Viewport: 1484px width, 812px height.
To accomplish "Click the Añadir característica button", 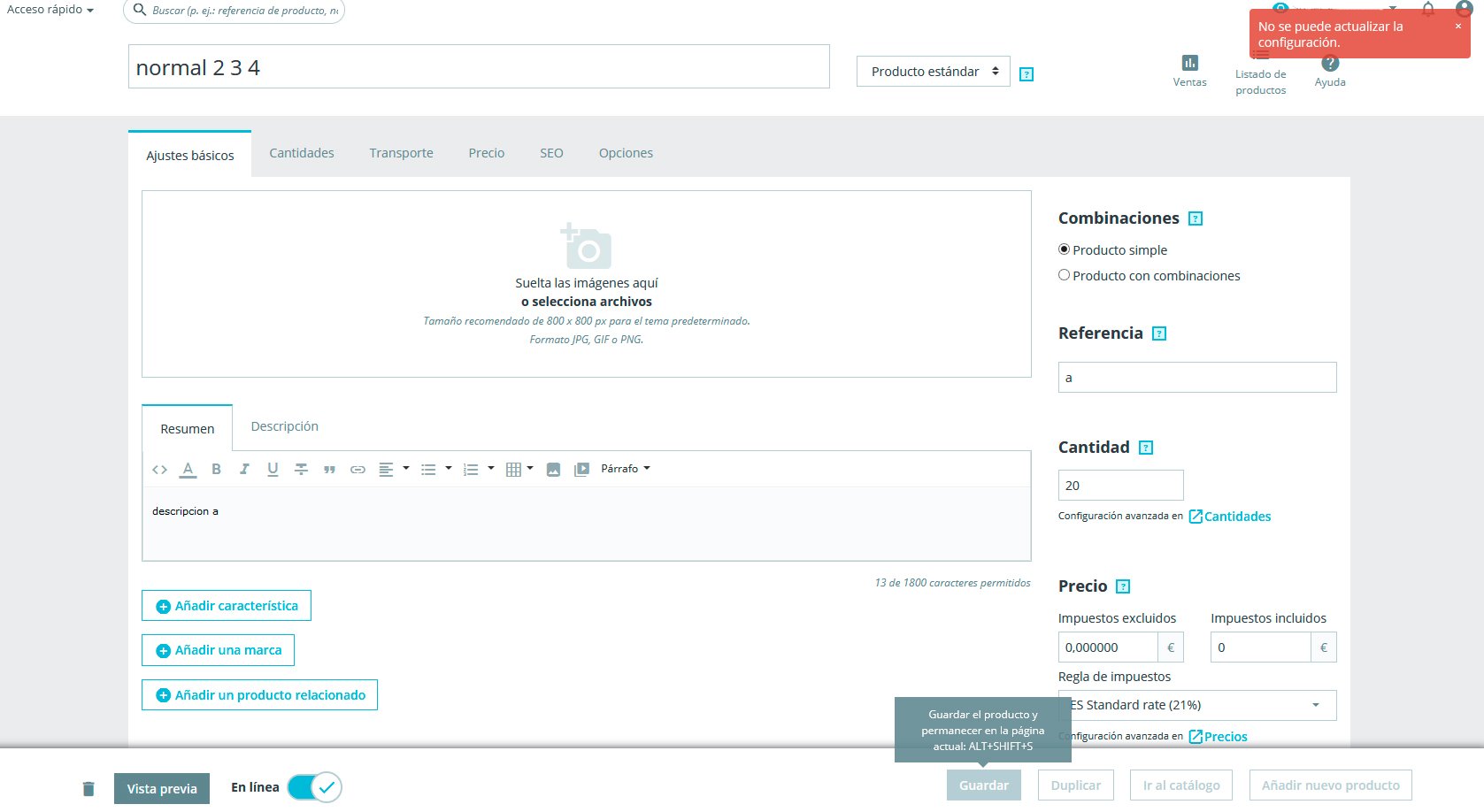I will click(x=227, y=606).
